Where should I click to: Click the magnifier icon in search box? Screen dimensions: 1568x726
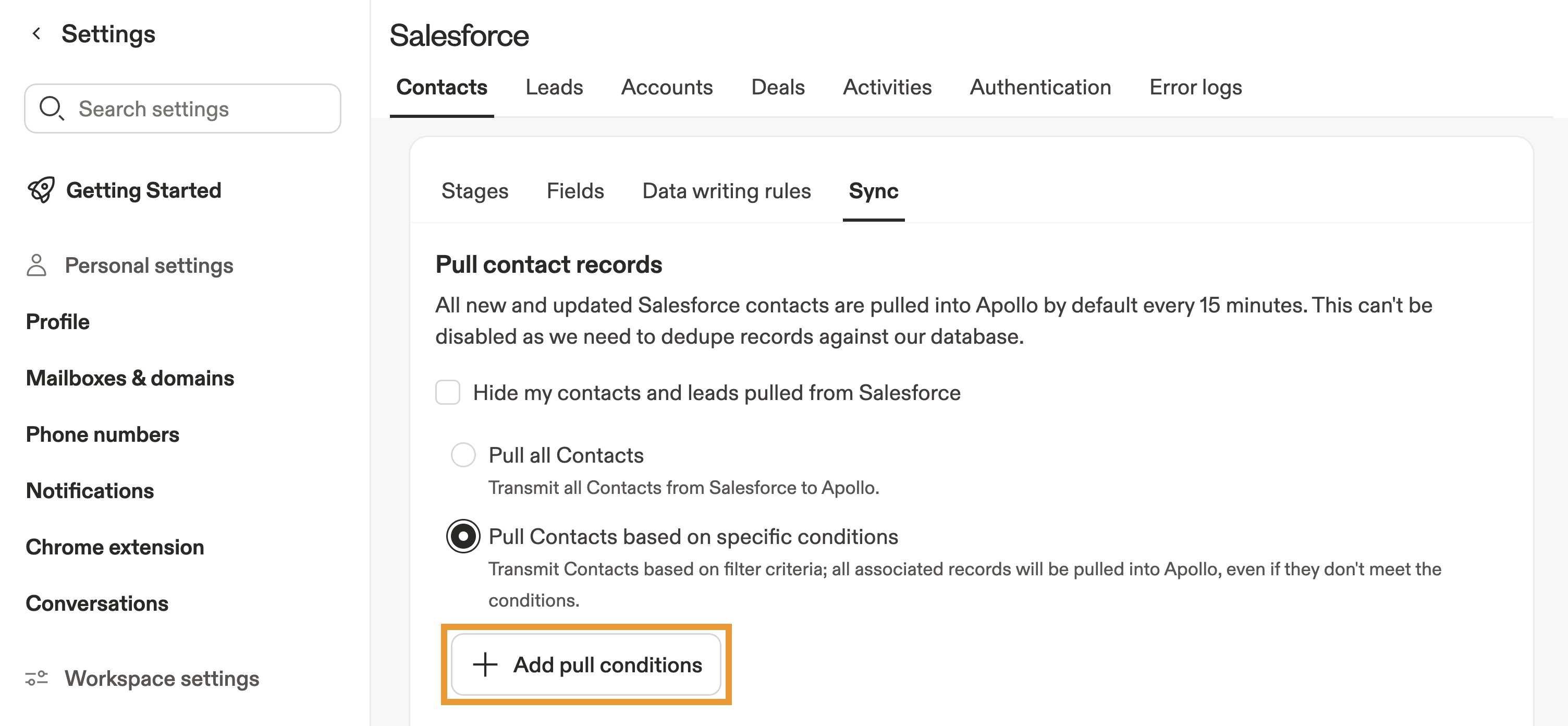click(x=51, y=108)
